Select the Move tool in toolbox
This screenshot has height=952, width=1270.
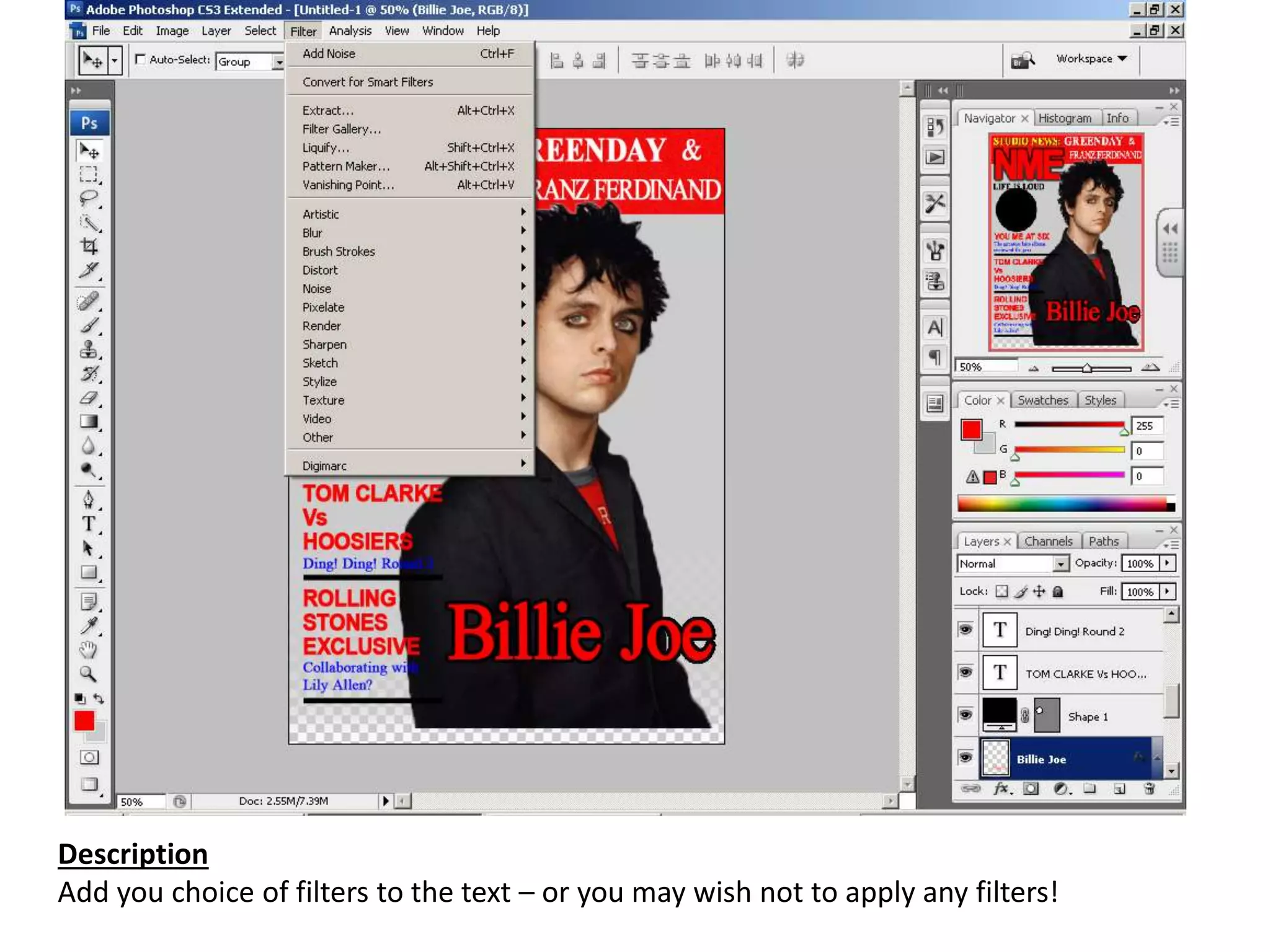(x=89, y=151)
